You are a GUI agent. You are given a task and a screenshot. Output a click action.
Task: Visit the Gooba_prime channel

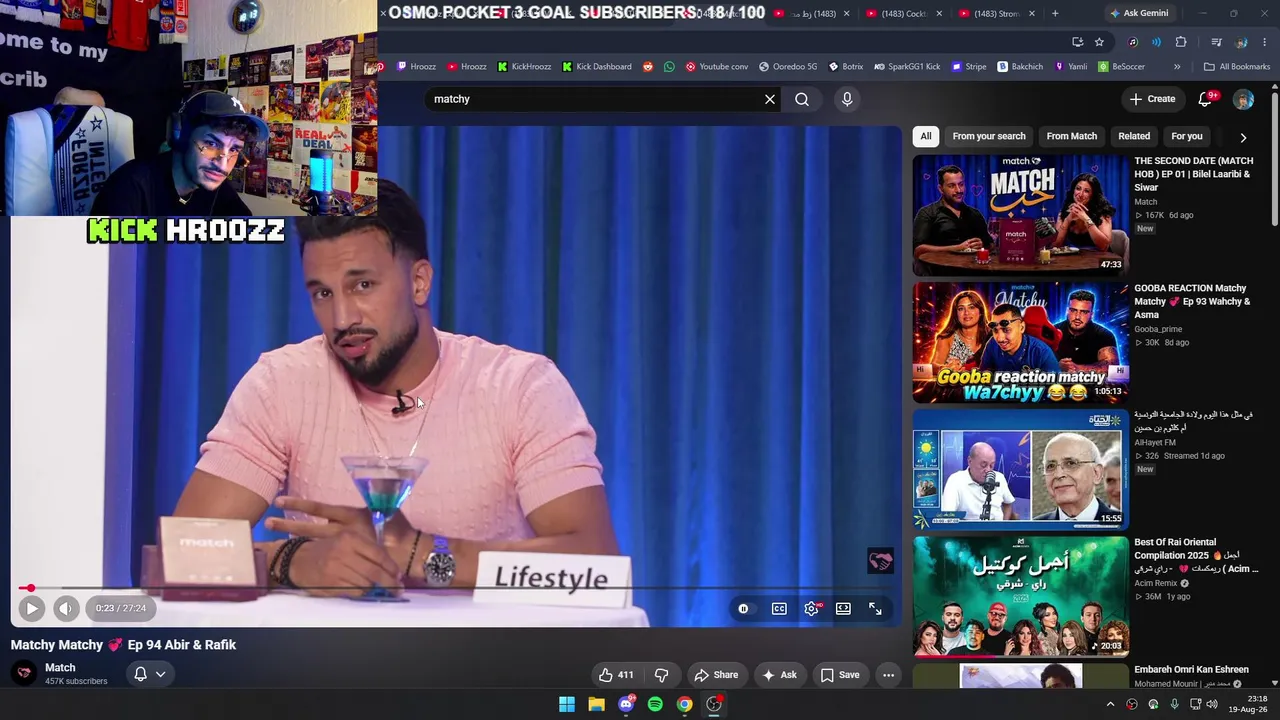(1158, 329)
